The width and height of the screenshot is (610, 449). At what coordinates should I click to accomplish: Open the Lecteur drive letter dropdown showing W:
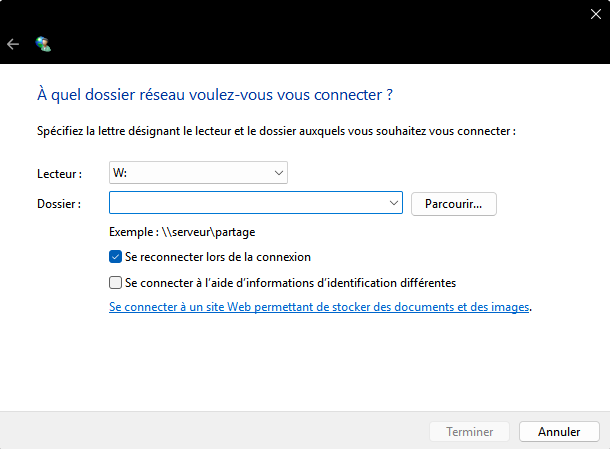click(x=197, y=173)
